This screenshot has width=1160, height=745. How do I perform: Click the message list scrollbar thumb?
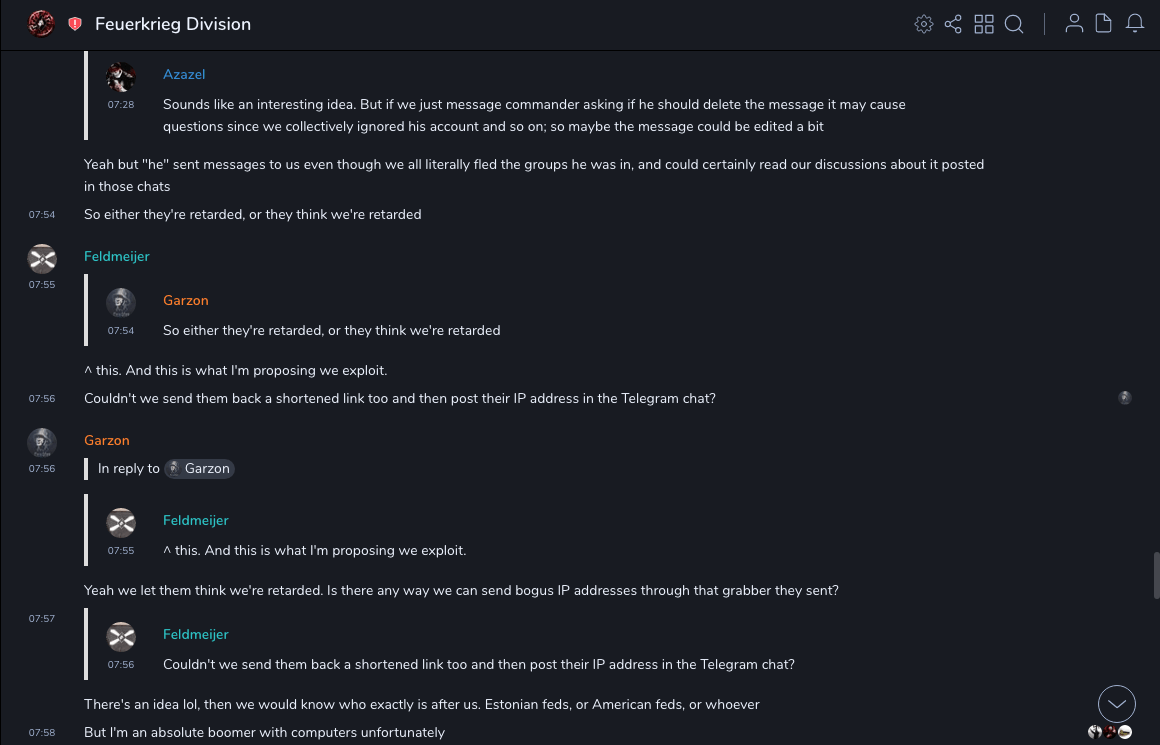(x=1155, y=575)
